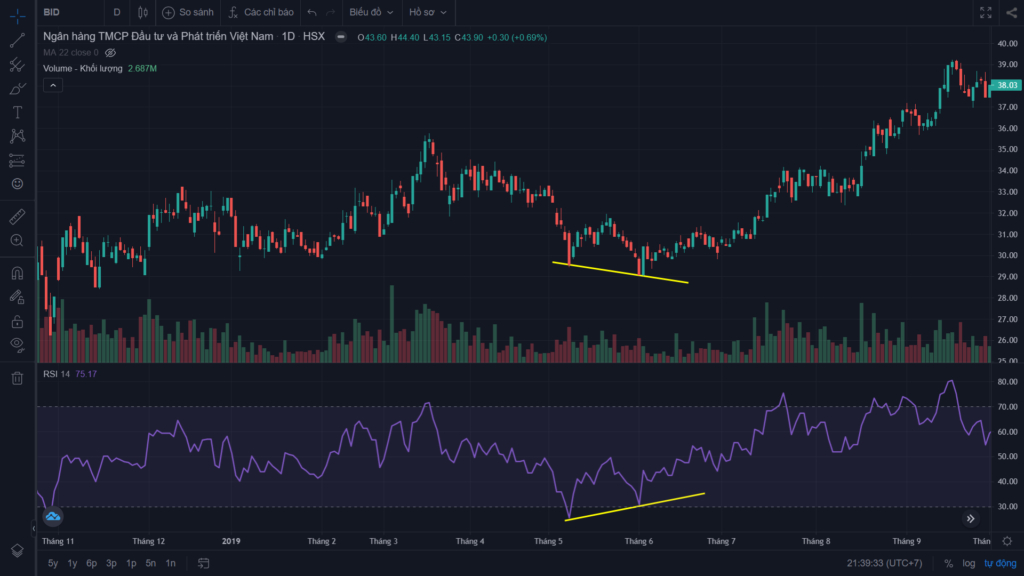Select the ruler measure tool
The height and width of the screenshot is (576, 1024).
click(x=18, y=216)
